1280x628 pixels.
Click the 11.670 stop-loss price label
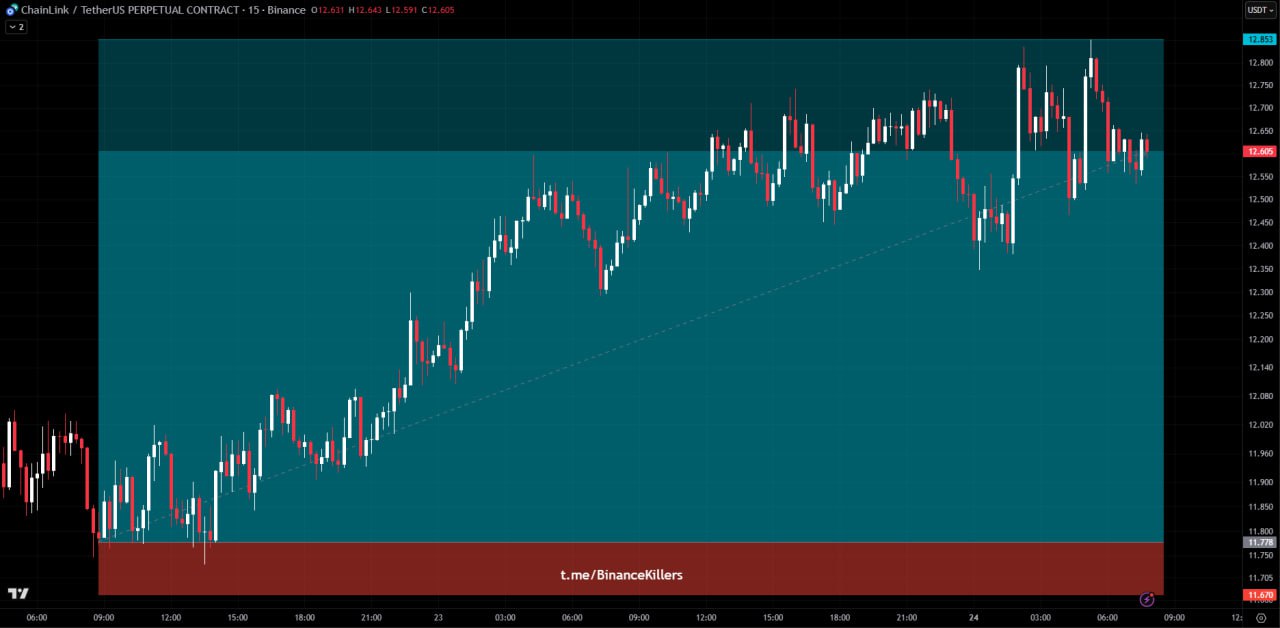1259,595
